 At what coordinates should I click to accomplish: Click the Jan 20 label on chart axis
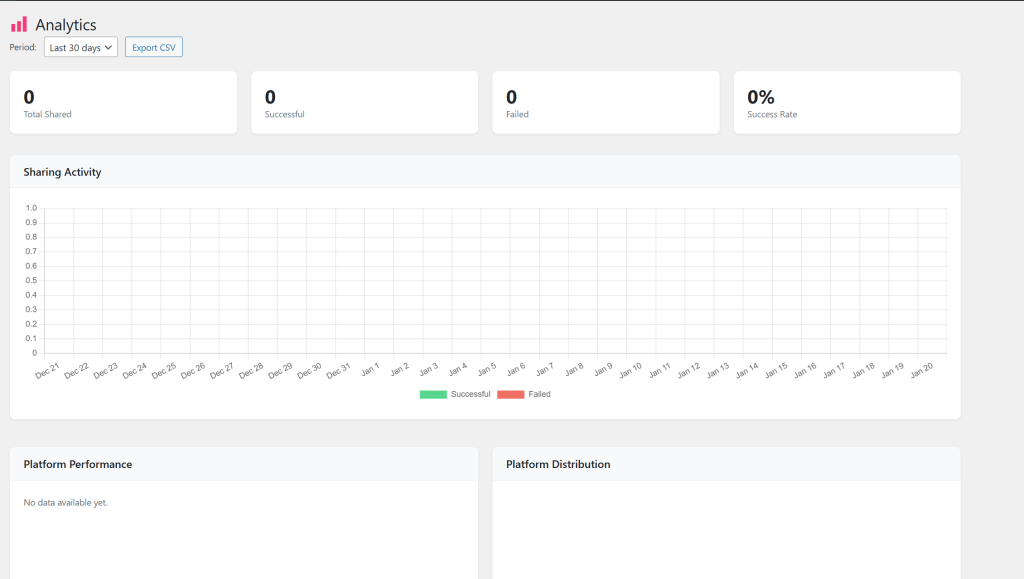point(921,369)
